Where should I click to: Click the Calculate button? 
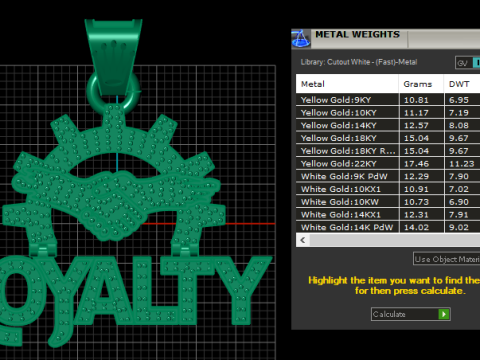411,314
